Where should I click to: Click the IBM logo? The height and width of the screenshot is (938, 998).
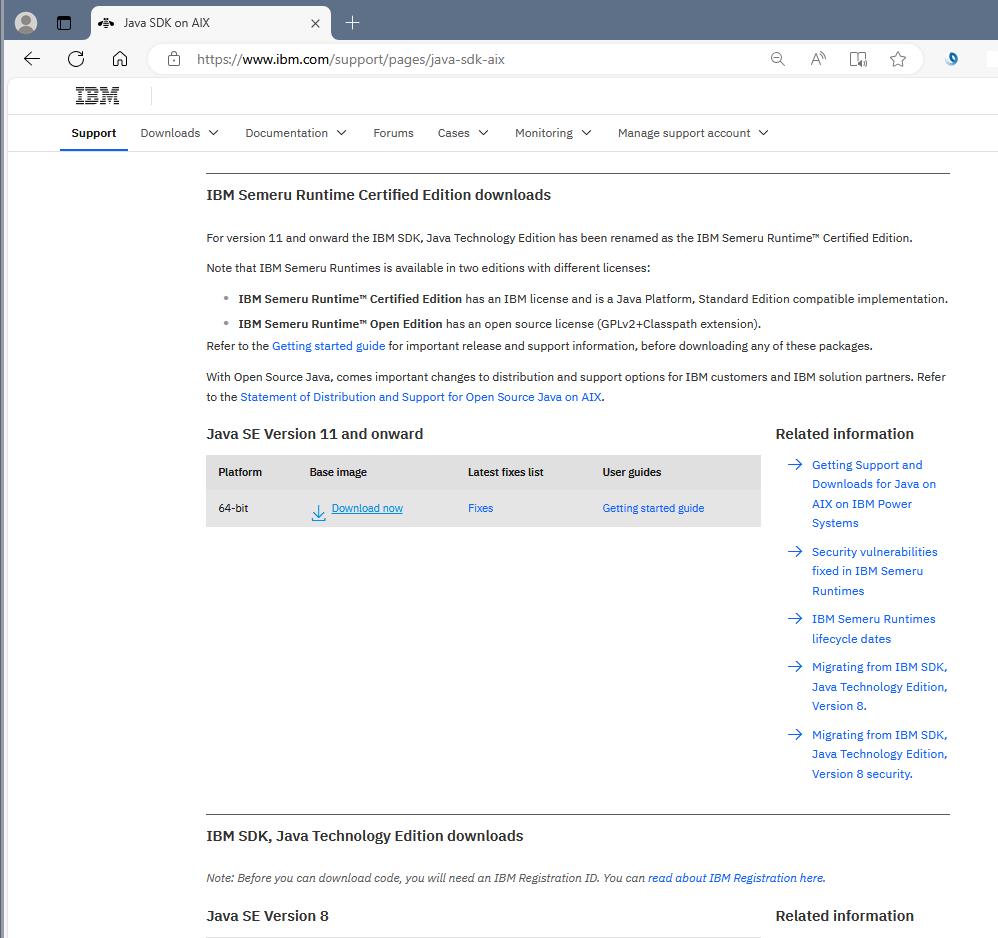(x=97, y=95)
